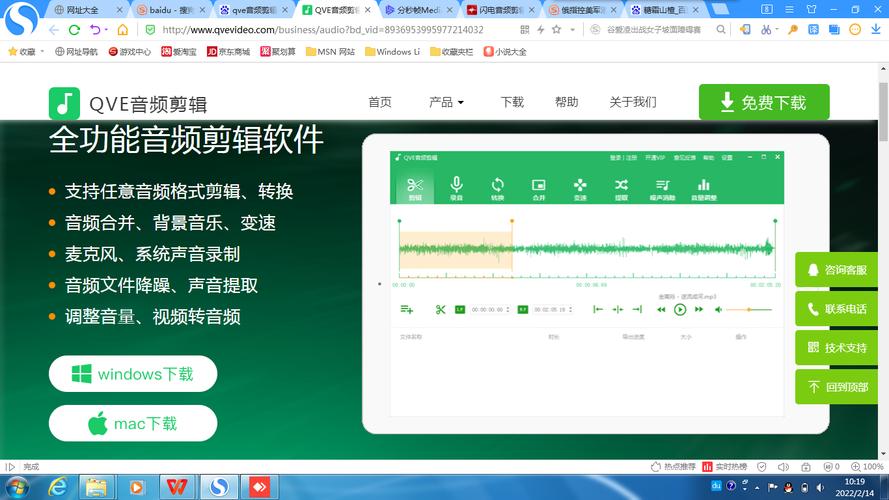
Task: Bookmark the page with the star icon
Action: click(556, 29)
